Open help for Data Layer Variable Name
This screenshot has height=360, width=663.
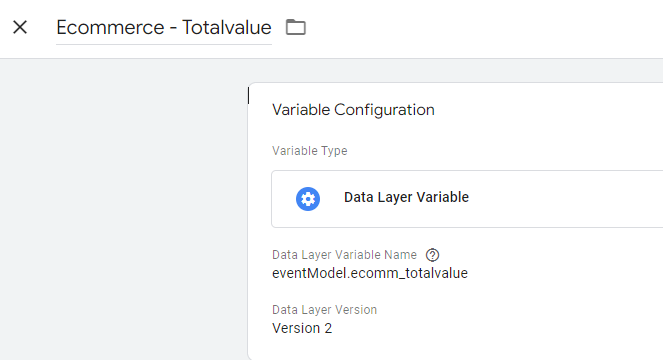pos(432,255)
